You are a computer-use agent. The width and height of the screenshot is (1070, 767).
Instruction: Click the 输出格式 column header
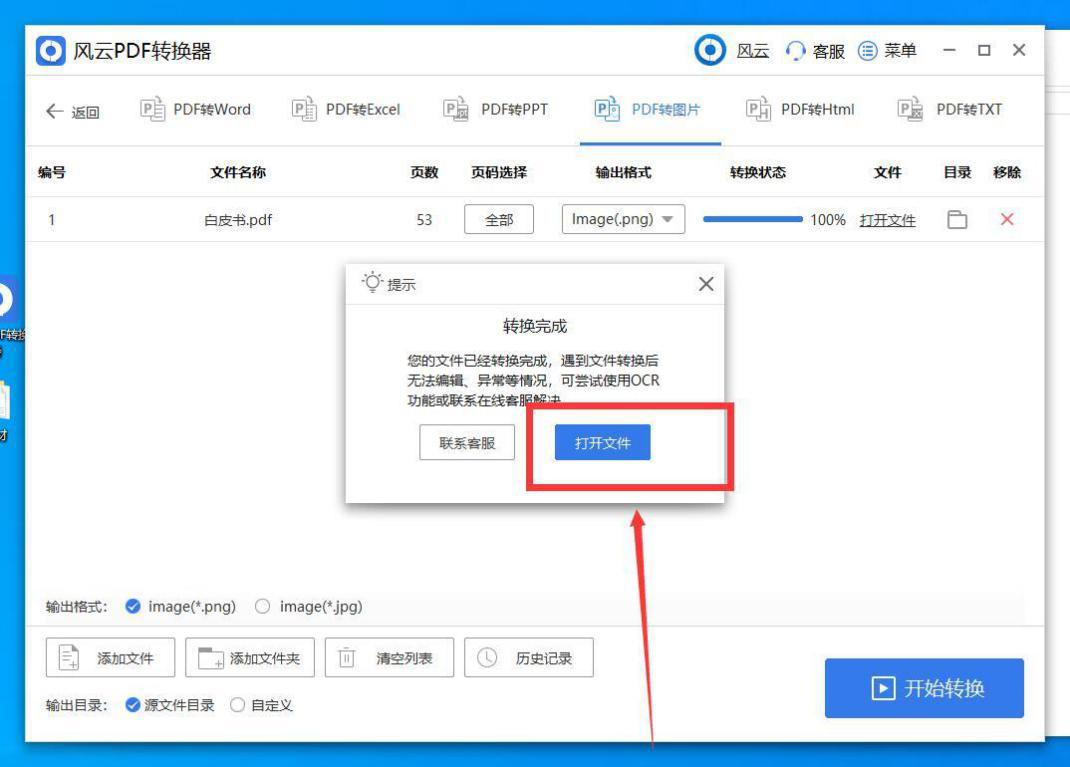point(623,173)
